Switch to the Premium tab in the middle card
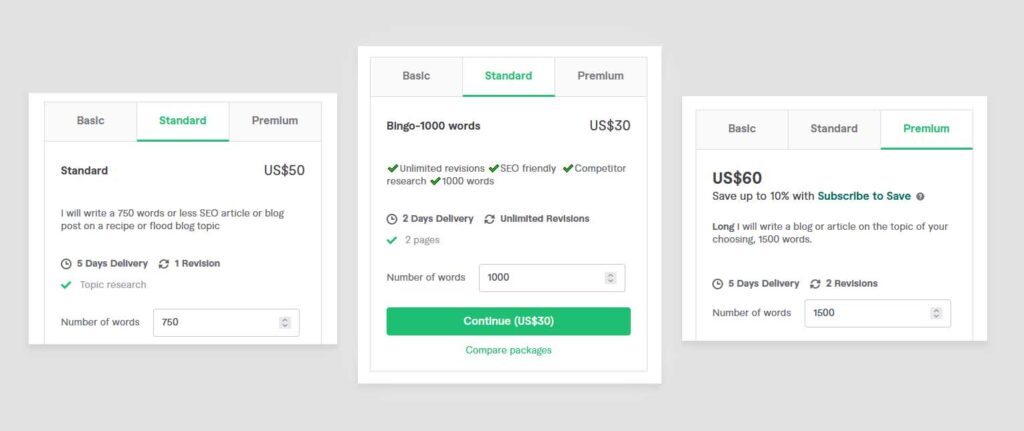 pos(600,76)
